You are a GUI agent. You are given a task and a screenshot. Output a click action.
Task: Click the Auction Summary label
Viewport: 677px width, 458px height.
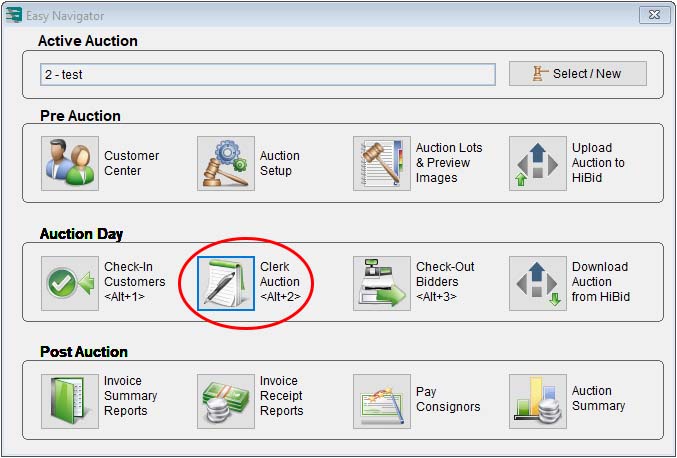click(598, 398)
